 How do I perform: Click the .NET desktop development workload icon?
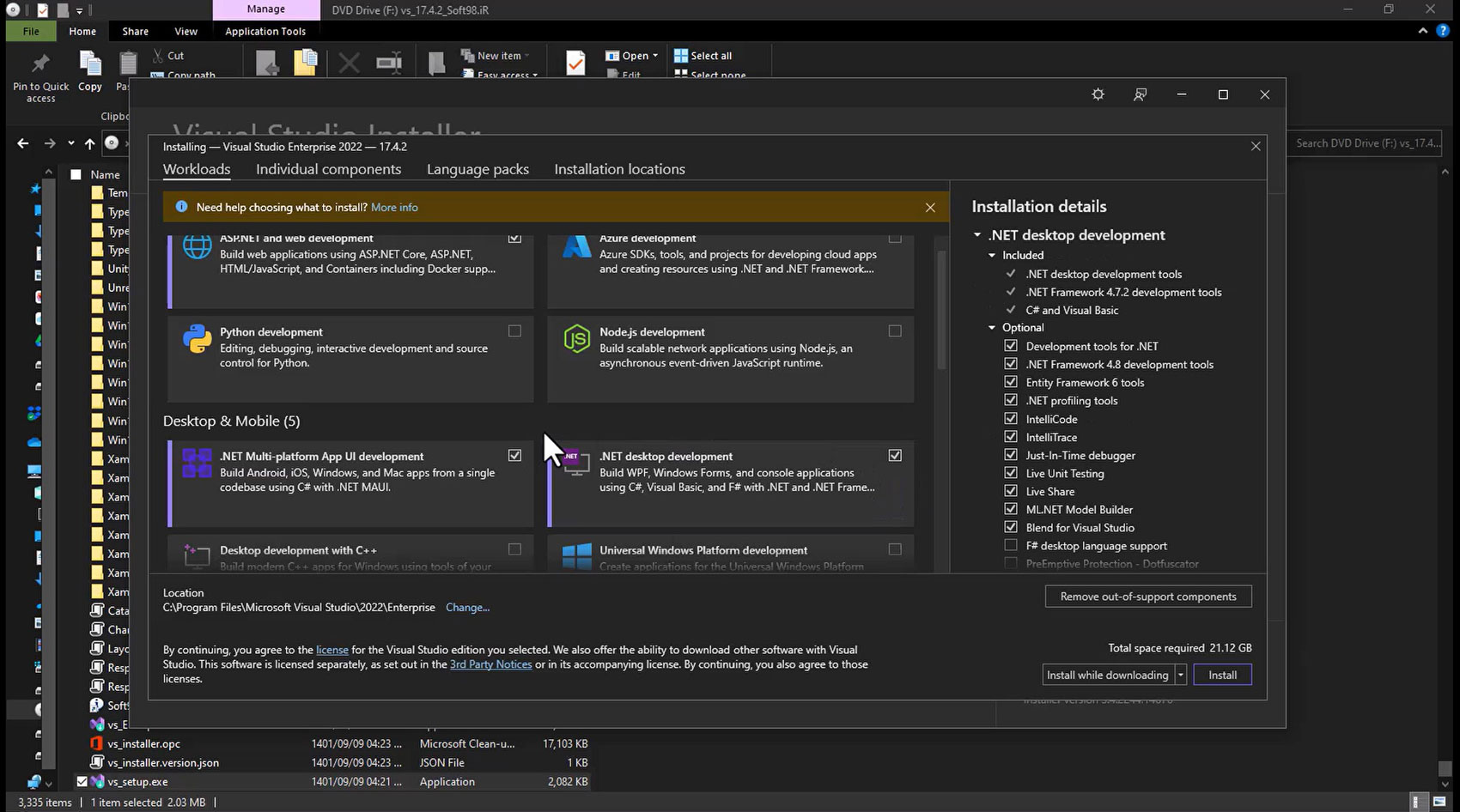pos(577,464)
